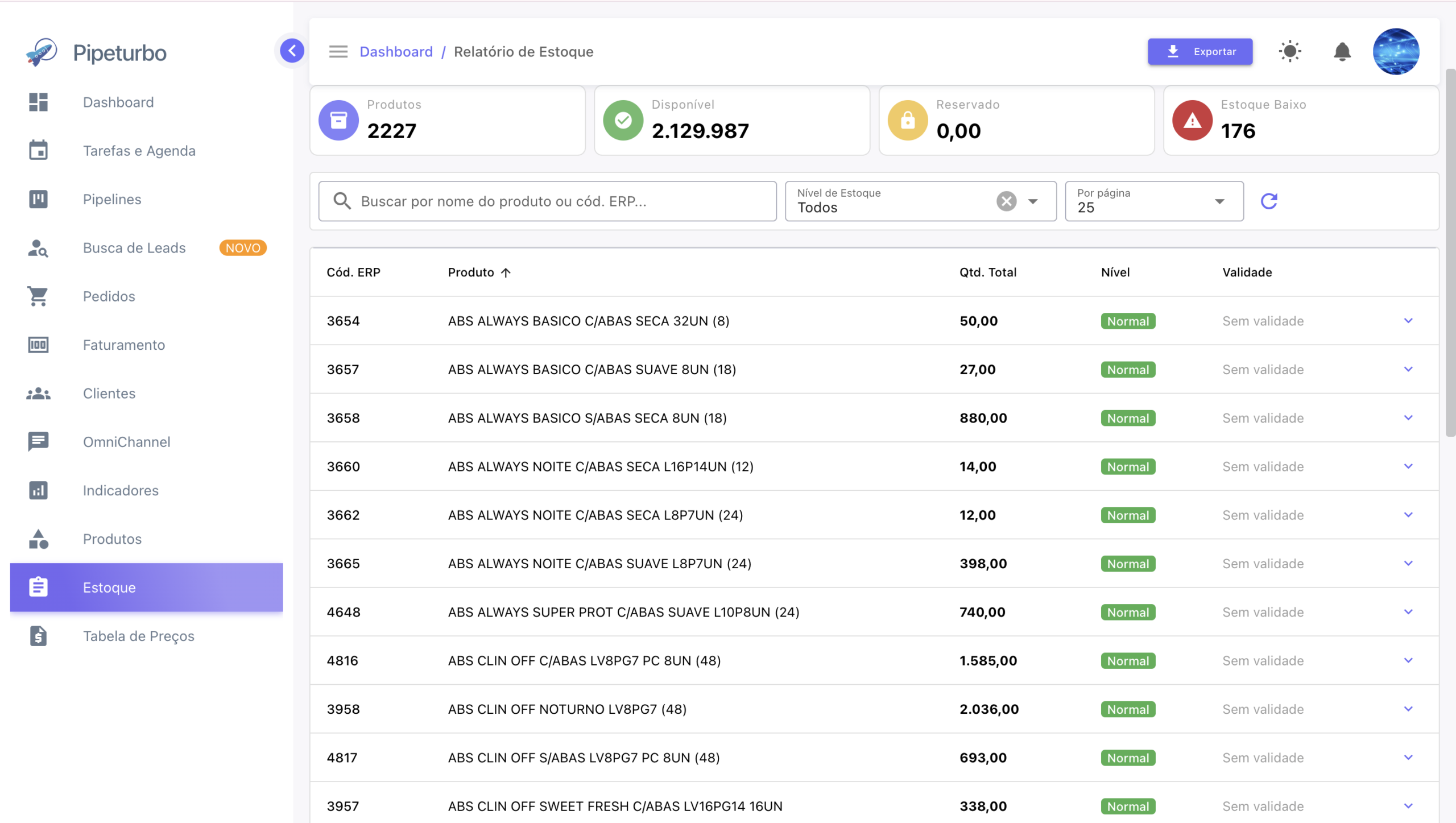This screenshot has height=823, width=1456.
Task: Expand row details for product 3654
Action: click(x=1408, y=321)
